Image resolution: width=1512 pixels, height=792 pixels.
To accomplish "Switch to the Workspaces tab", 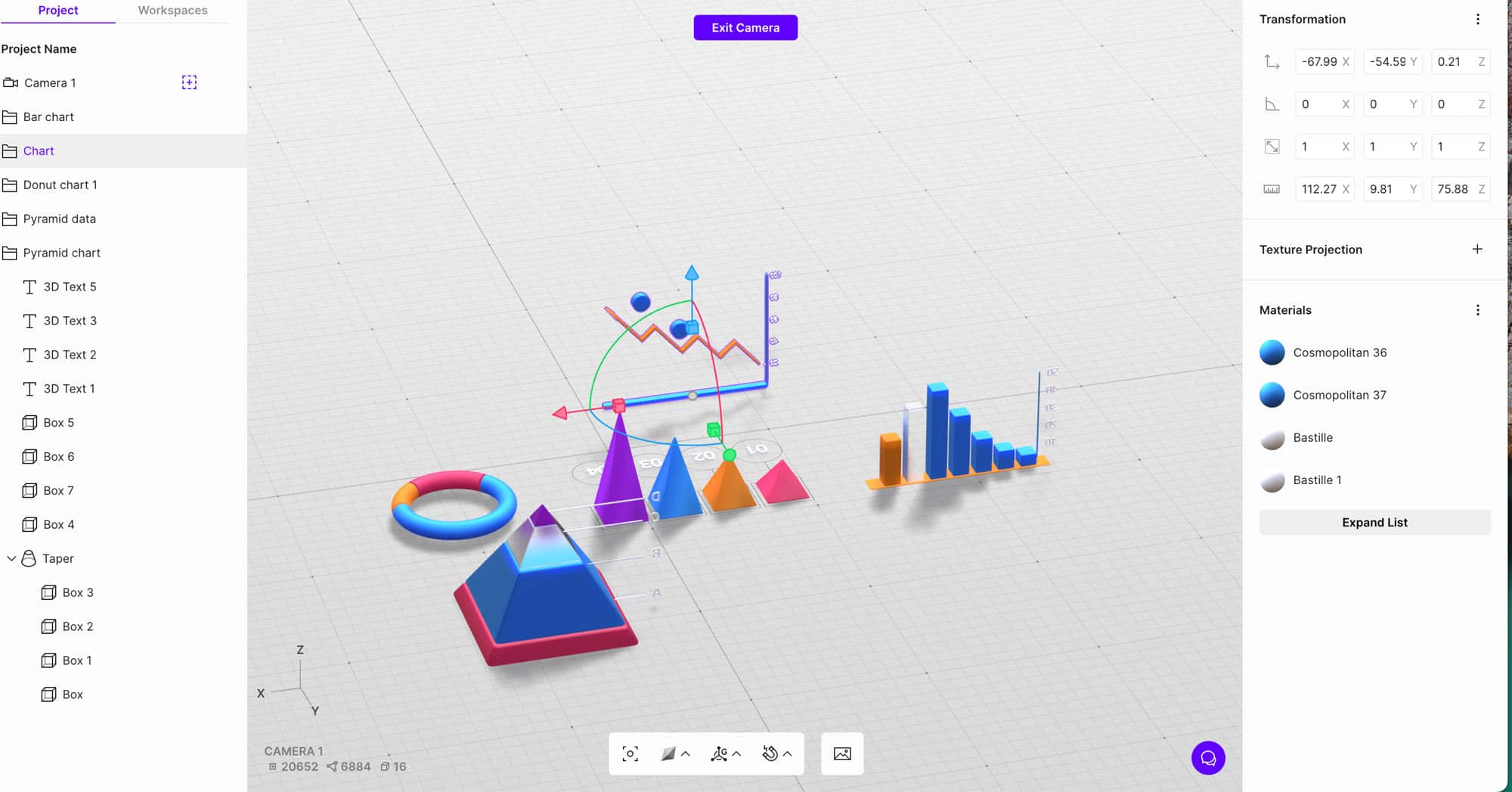I will 172,11.
